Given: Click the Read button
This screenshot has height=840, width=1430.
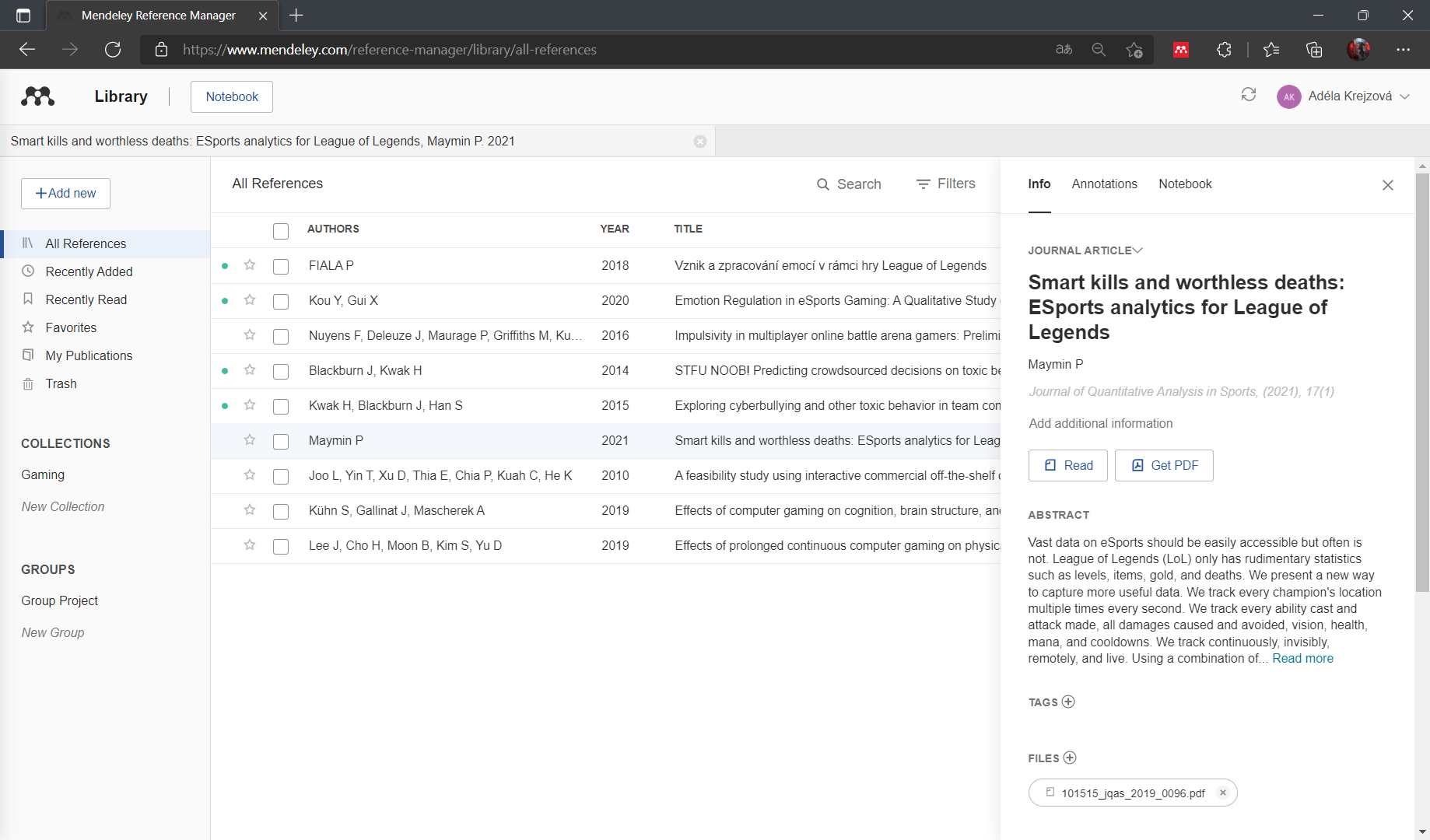Looking at the screenshot, I should pos(1067,465).
